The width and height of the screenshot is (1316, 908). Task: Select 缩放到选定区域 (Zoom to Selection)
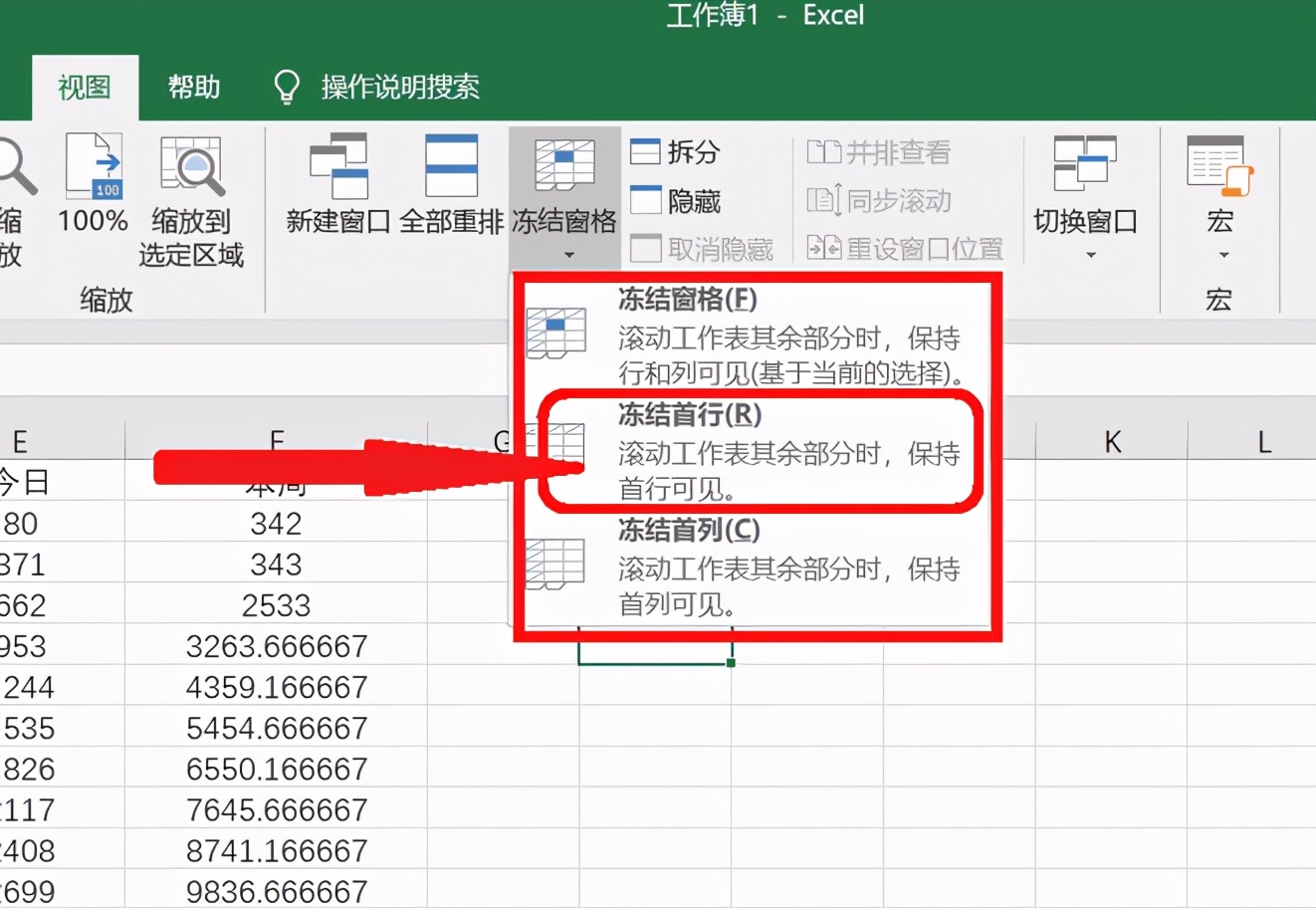coord(191,199)
